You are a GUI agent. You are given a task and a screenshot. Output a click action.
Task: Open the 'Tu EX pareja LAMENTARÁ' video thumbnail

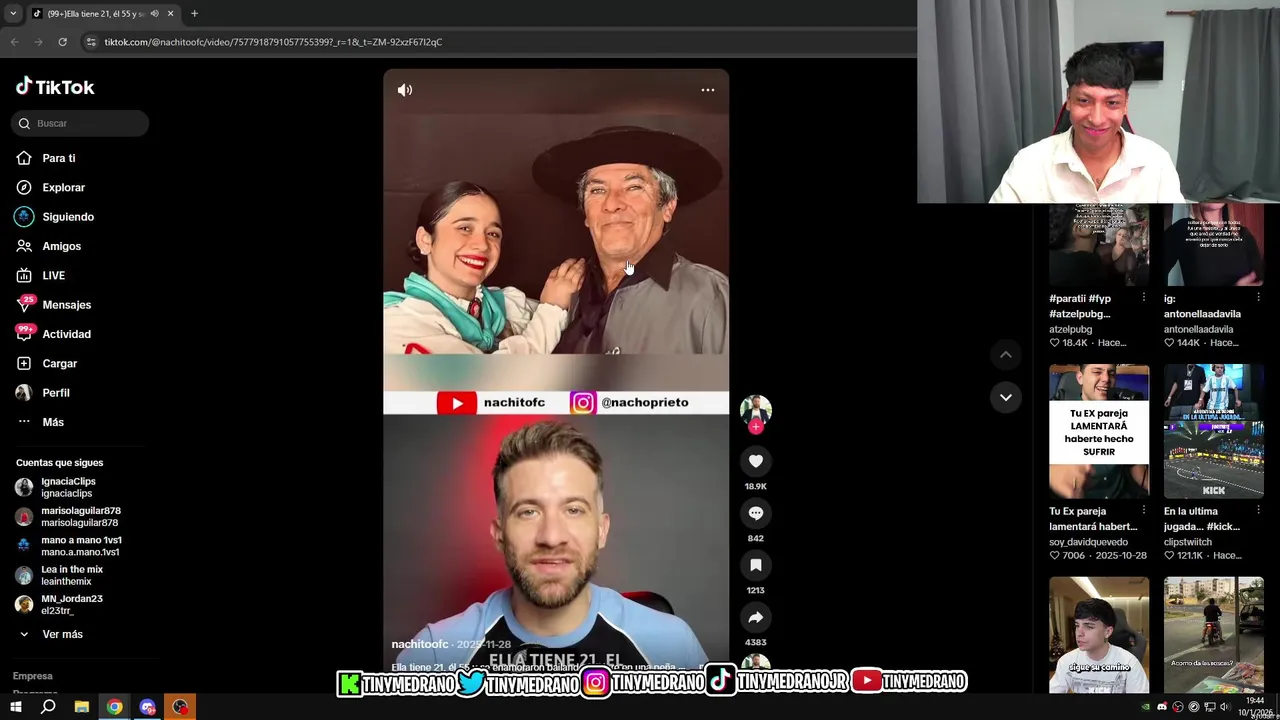click(1099, 431)
